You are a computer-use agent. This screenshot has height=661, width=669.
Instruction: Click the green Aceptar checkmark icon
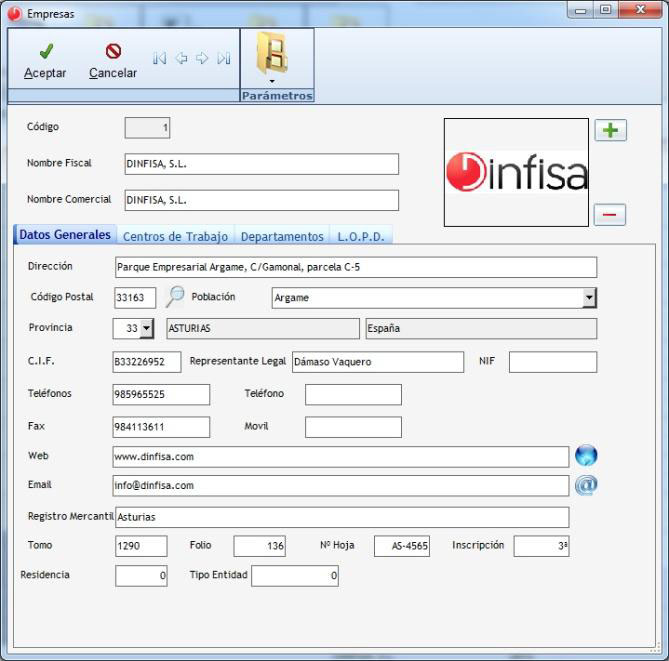pyautogui.click(x=46, y=51)
